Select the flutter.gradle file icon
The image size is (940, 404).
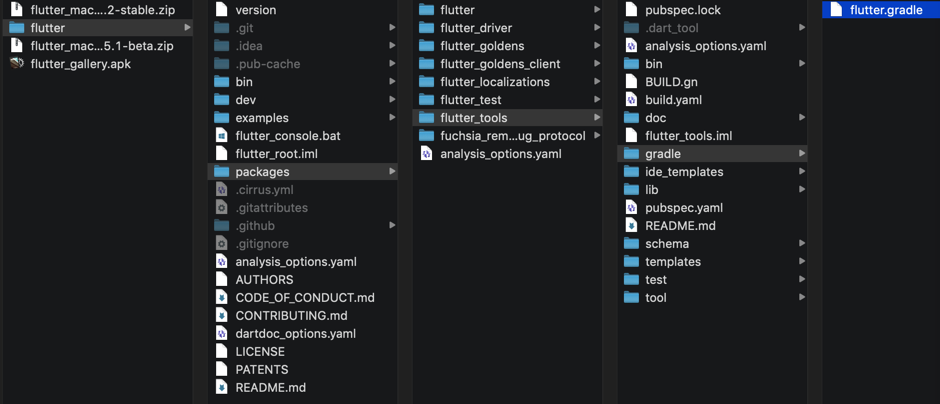tap(836, 10)
